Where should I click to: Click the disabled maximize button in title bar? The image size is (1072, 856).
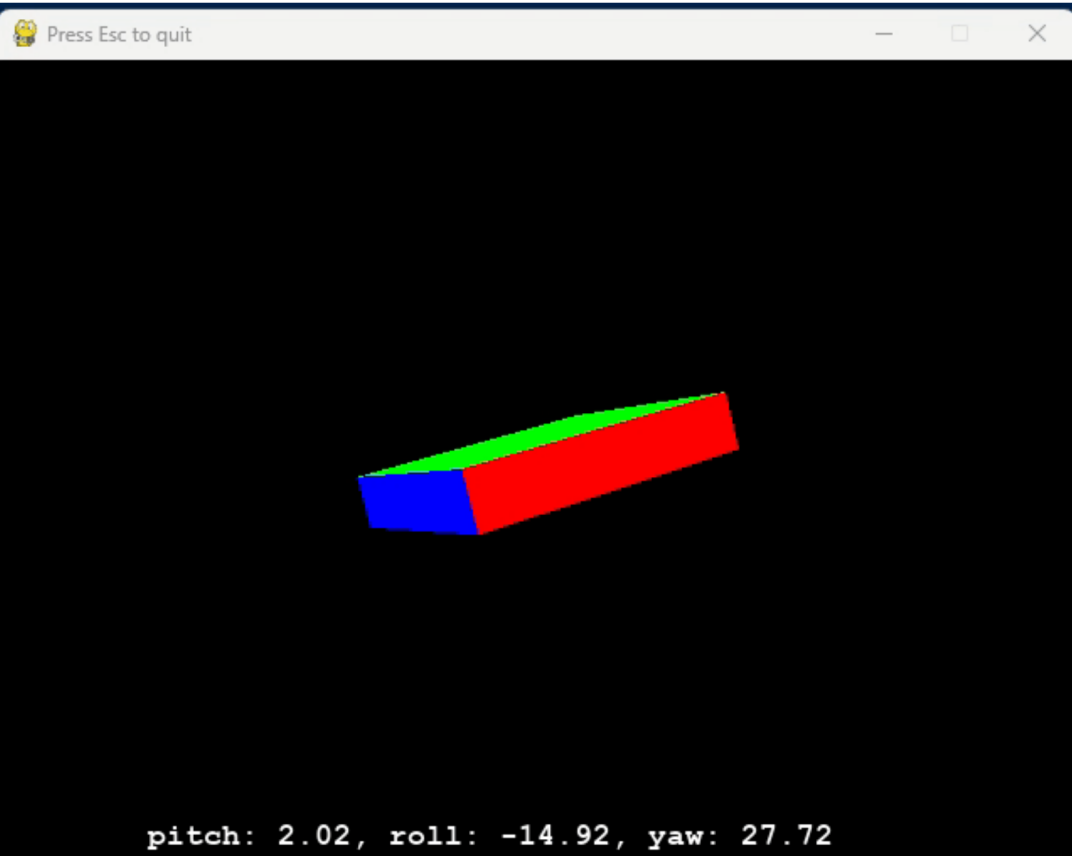click(x=960, y=34)
